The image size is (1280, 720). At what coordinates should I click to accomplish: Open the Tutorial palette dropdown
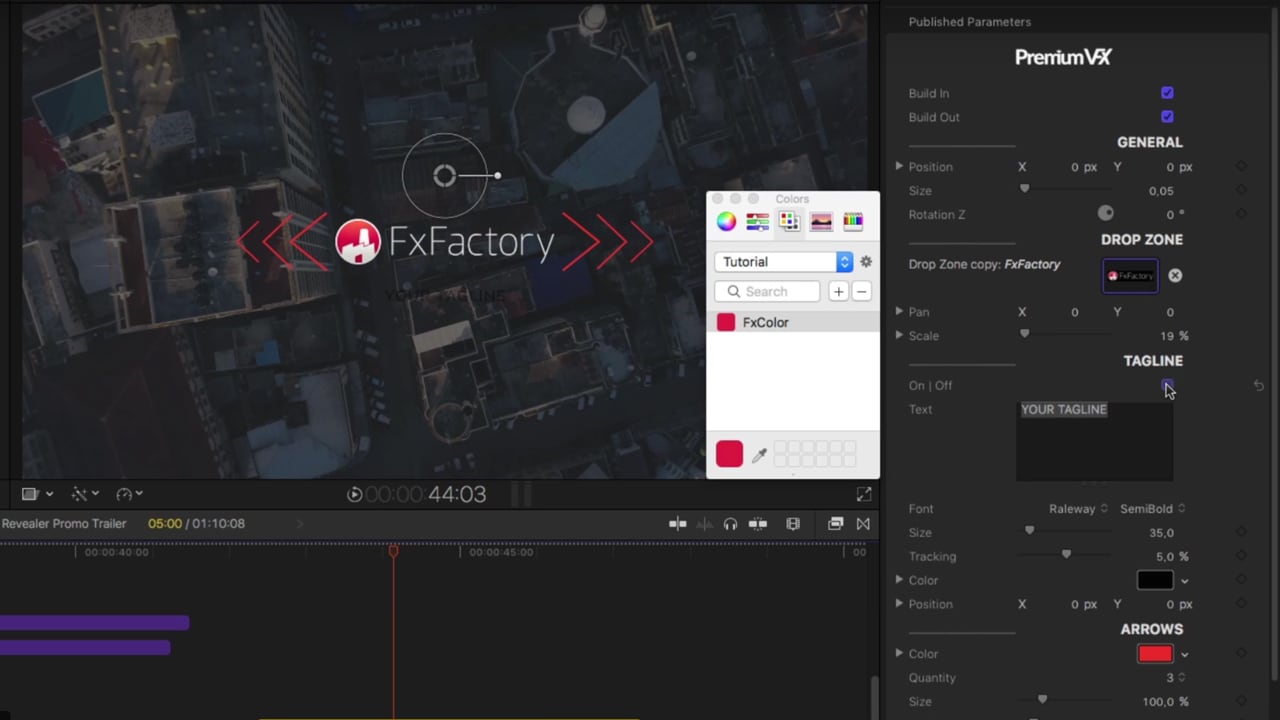783,262
